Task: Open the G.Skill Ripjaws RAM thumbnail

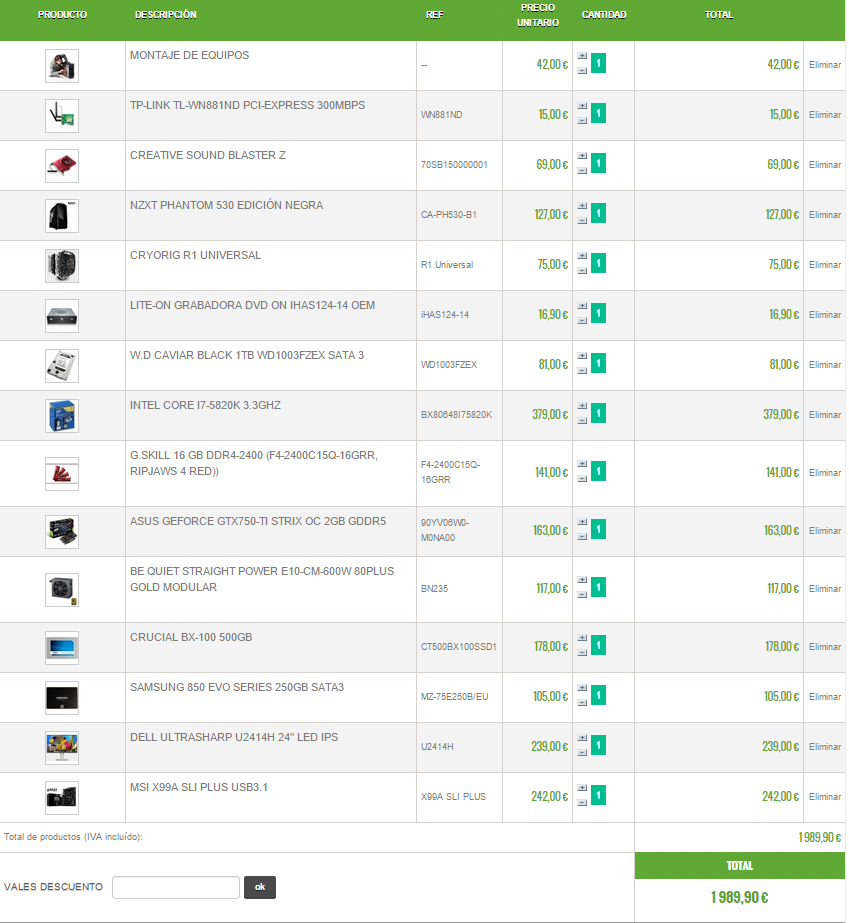Action: click(x=62, y=474)
